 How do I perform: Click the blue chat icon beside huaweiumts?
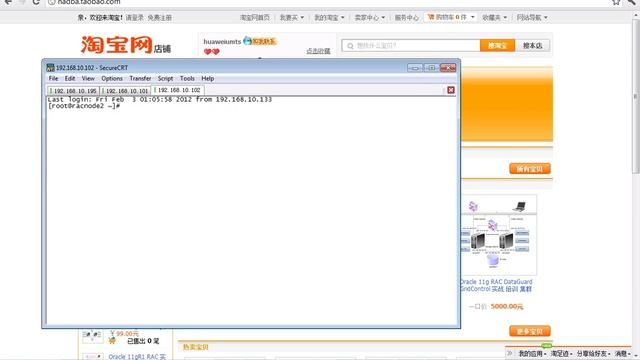(x=247, y=40)
